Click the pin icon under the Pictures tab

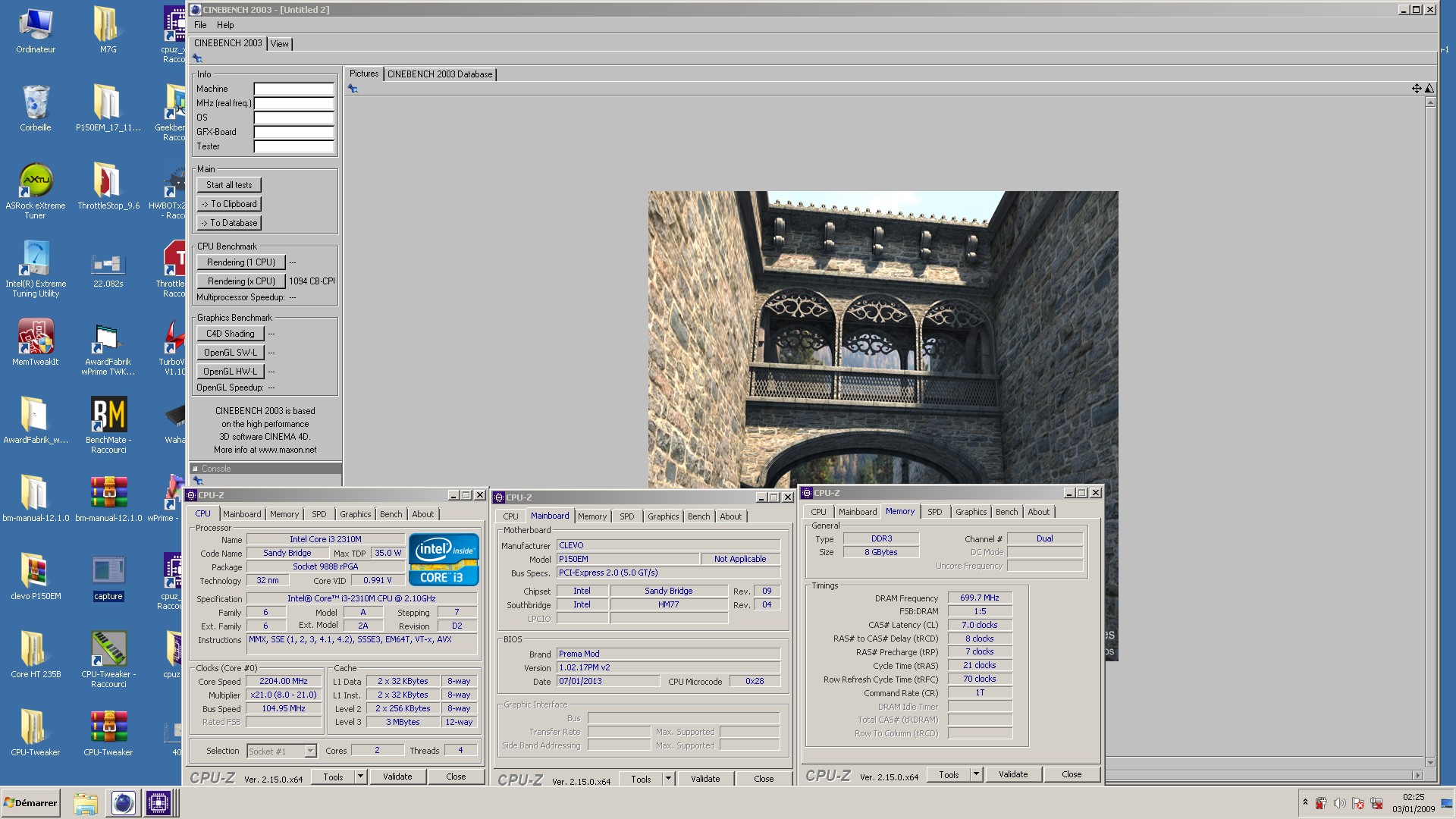[x=353, y=89]
